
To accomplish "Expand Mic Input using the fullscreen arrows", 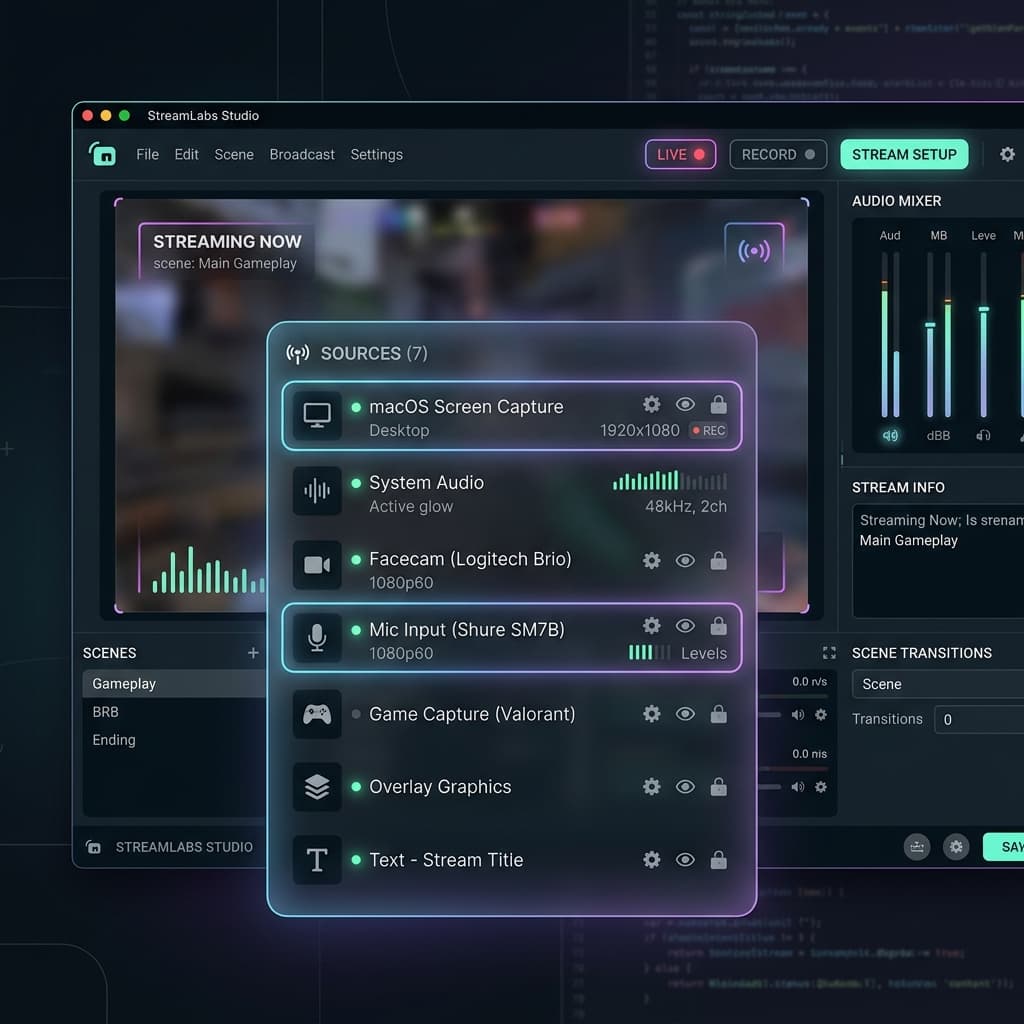I will pos(828,652).
